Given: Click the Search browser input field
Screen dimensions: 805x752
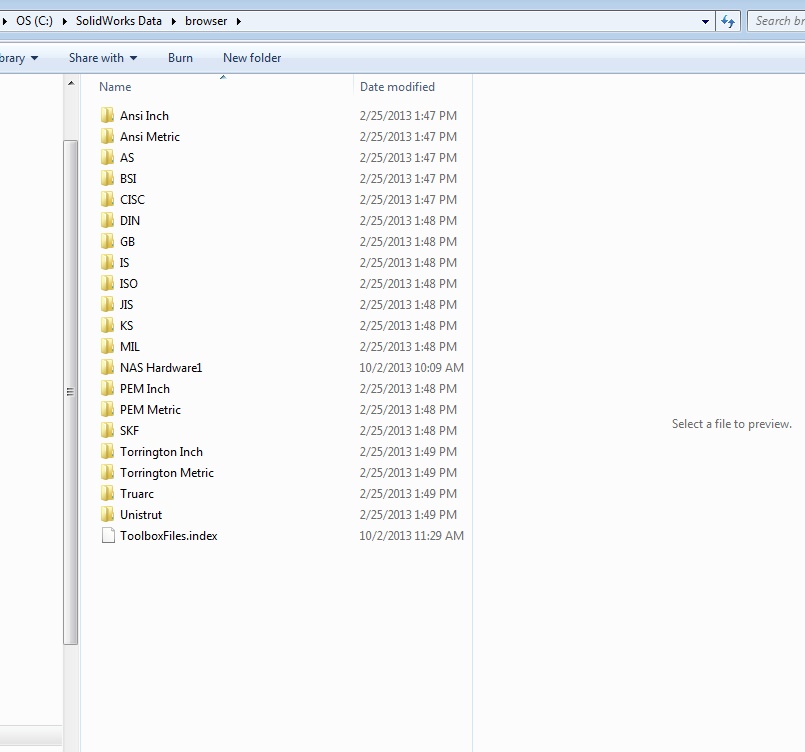Looking at the screenshot, I should coord(777,21).
